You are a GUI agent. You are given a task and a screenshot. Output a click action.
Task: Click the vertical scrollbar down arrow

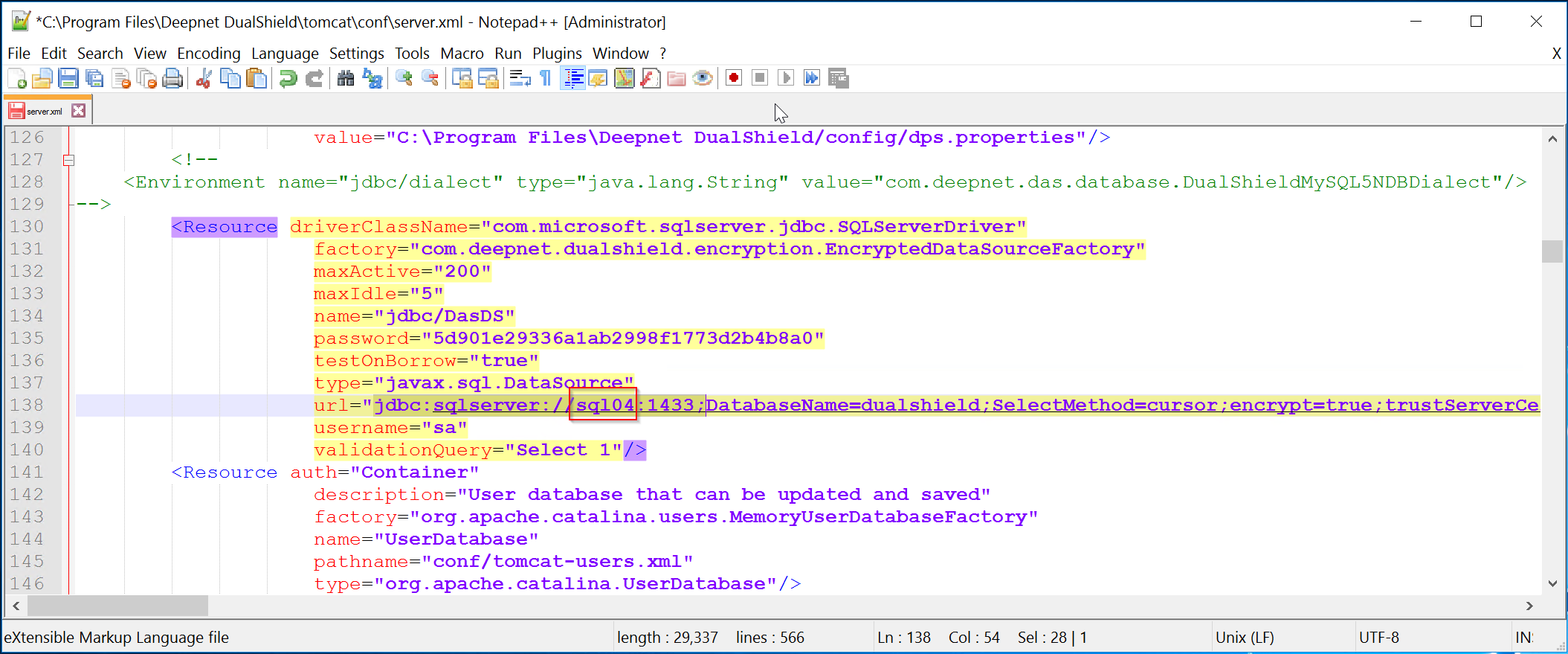pos(1552,583)
